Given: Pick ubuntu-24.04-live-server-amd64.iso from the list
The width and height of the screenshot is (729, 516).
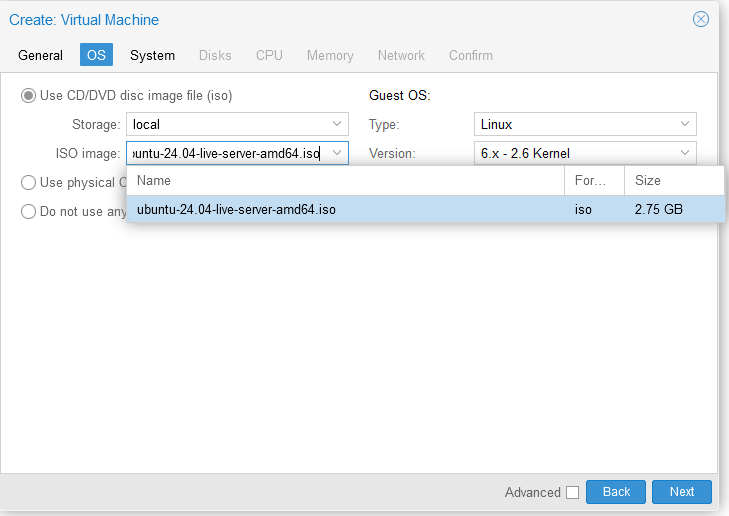Looking at the screenshot, I should coord(236,210).
